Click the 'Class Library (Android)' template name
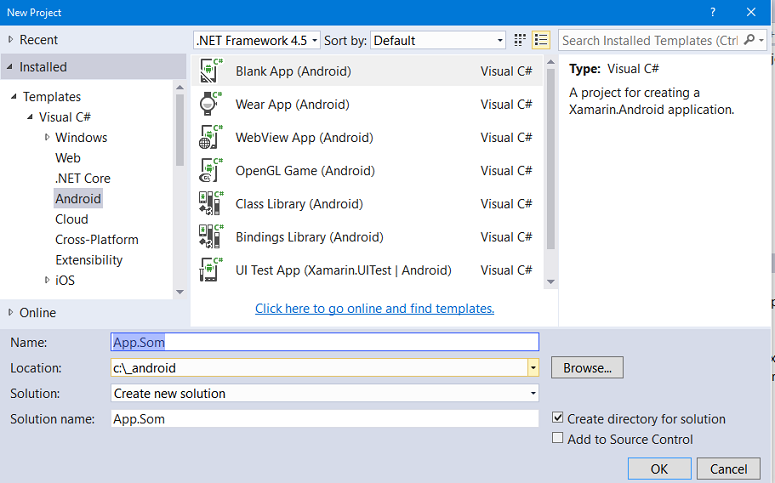The width and height of the screenshot is (775, 483). 300,204
